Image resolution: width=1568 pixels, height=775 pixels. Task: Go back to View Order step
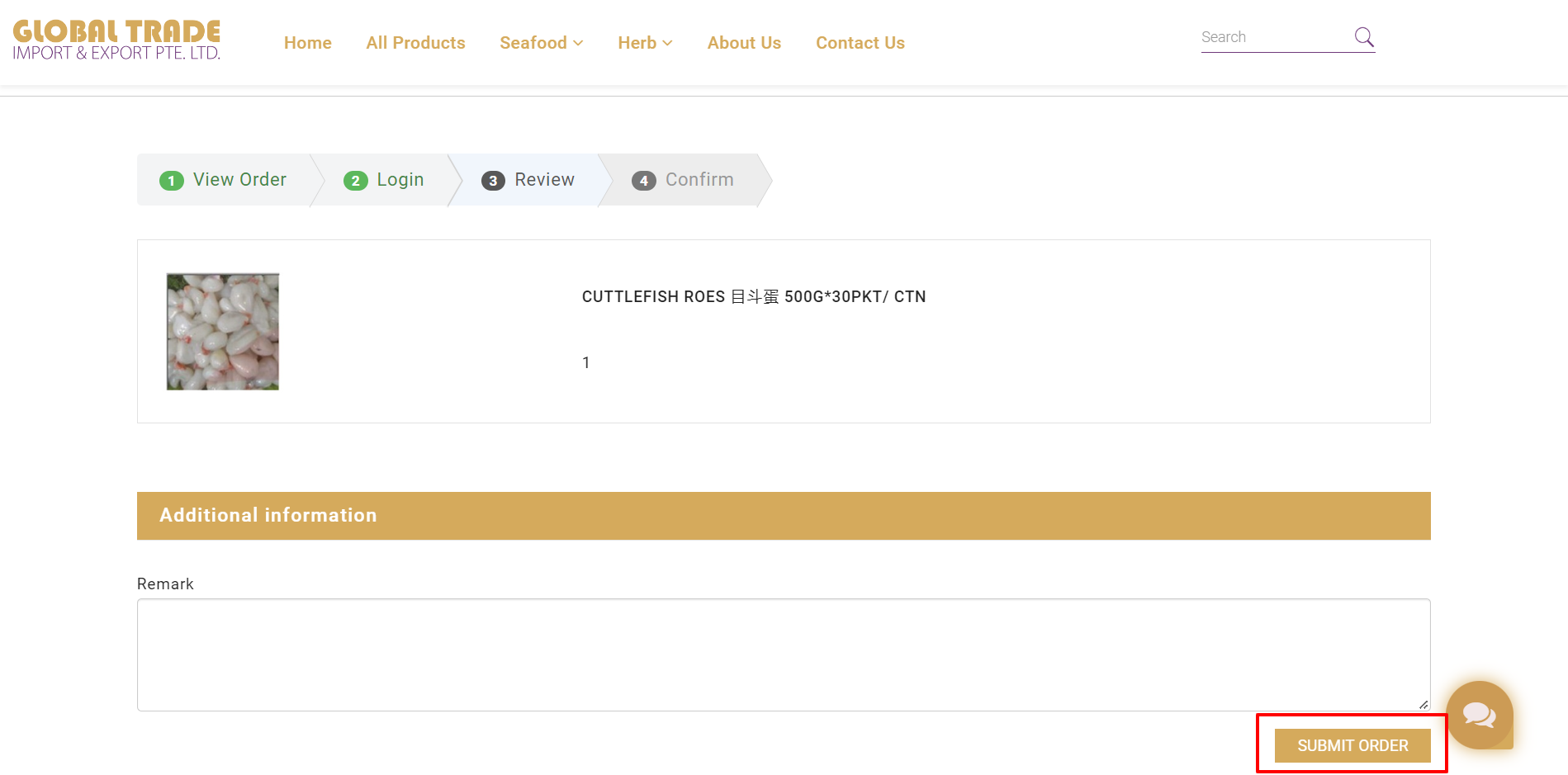(223, 180)
